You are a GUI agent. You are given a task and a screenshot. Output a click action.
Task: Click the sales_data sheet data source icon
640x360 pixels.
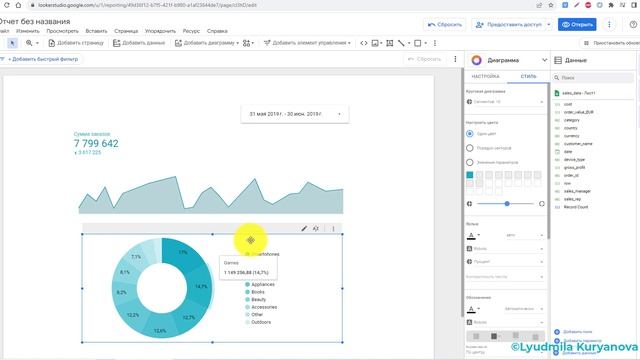(x=557, y=93)
